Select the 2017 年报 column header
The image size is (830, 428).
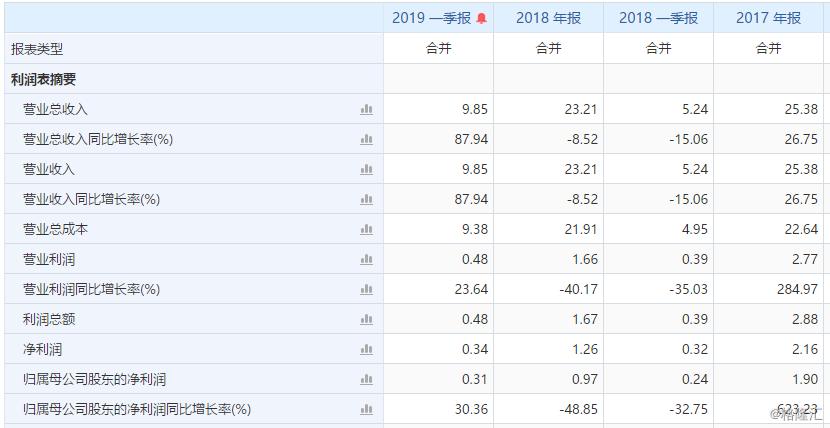coord(768,18)
